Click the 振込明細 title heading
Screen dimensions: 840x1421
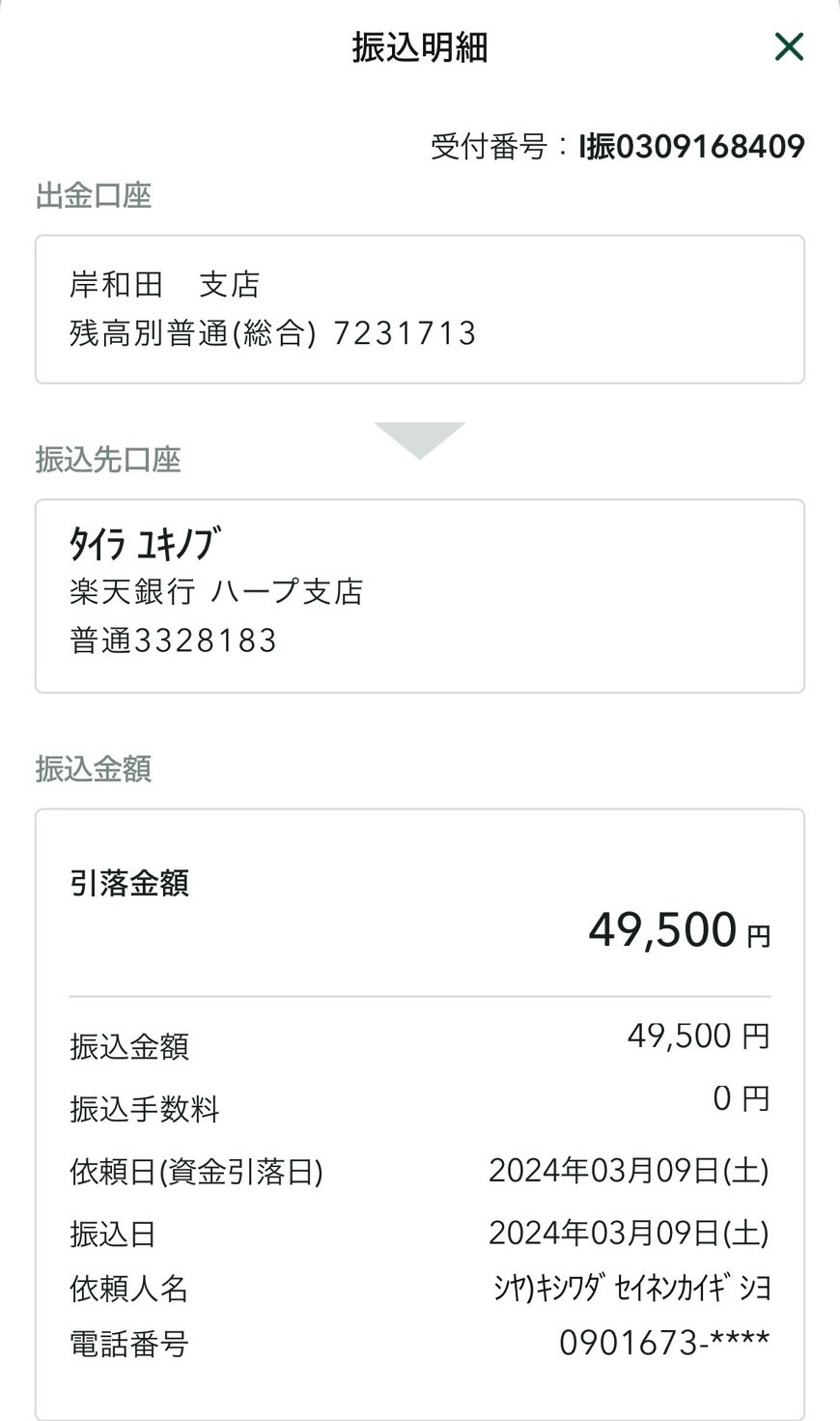(x=420, y=47)
